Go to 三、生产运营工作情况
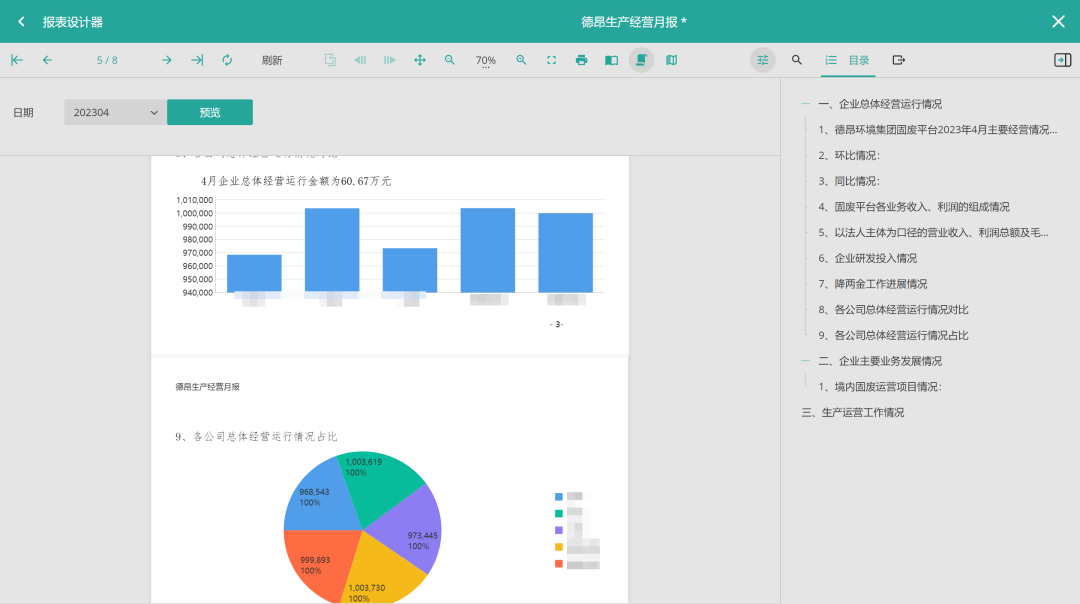The width and height of the screenshot is (1080, 604). (853, 413)
